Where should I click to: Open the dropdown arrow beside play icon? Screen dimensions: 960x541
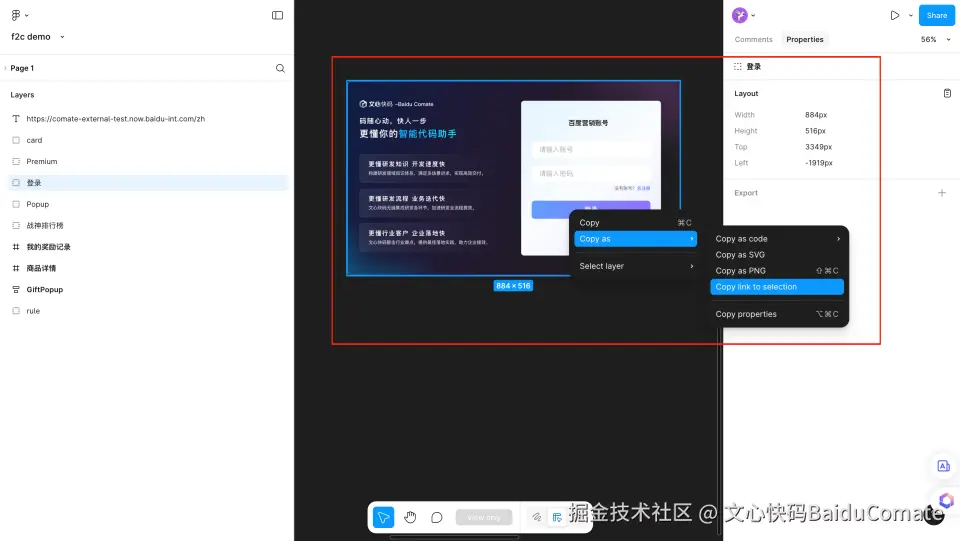(910, 15)
